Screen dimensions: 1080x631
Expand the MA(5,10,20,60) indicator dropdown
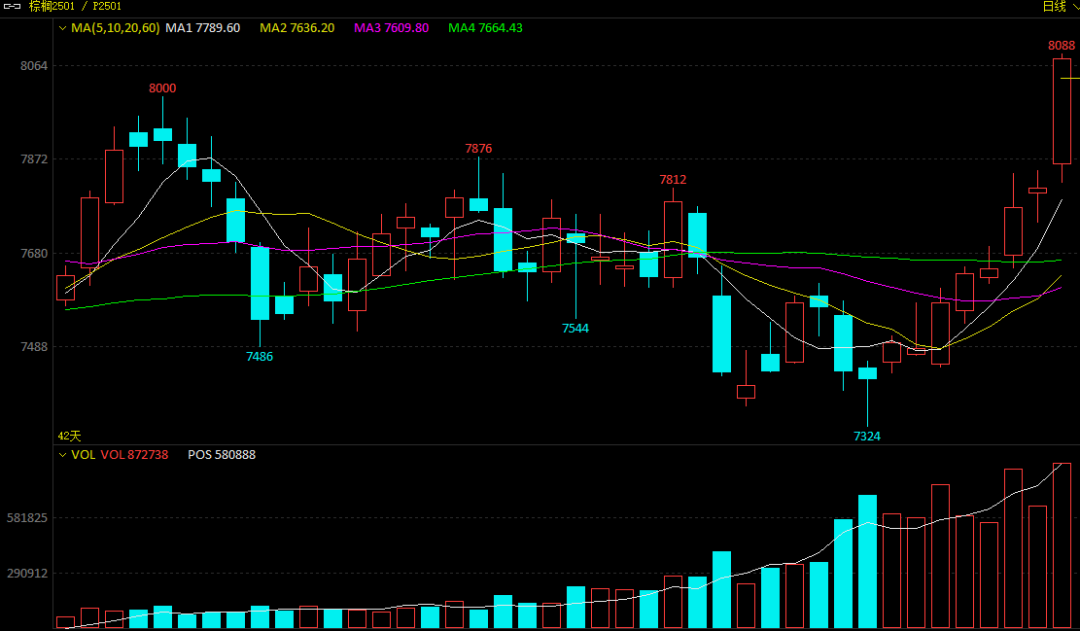62,28
